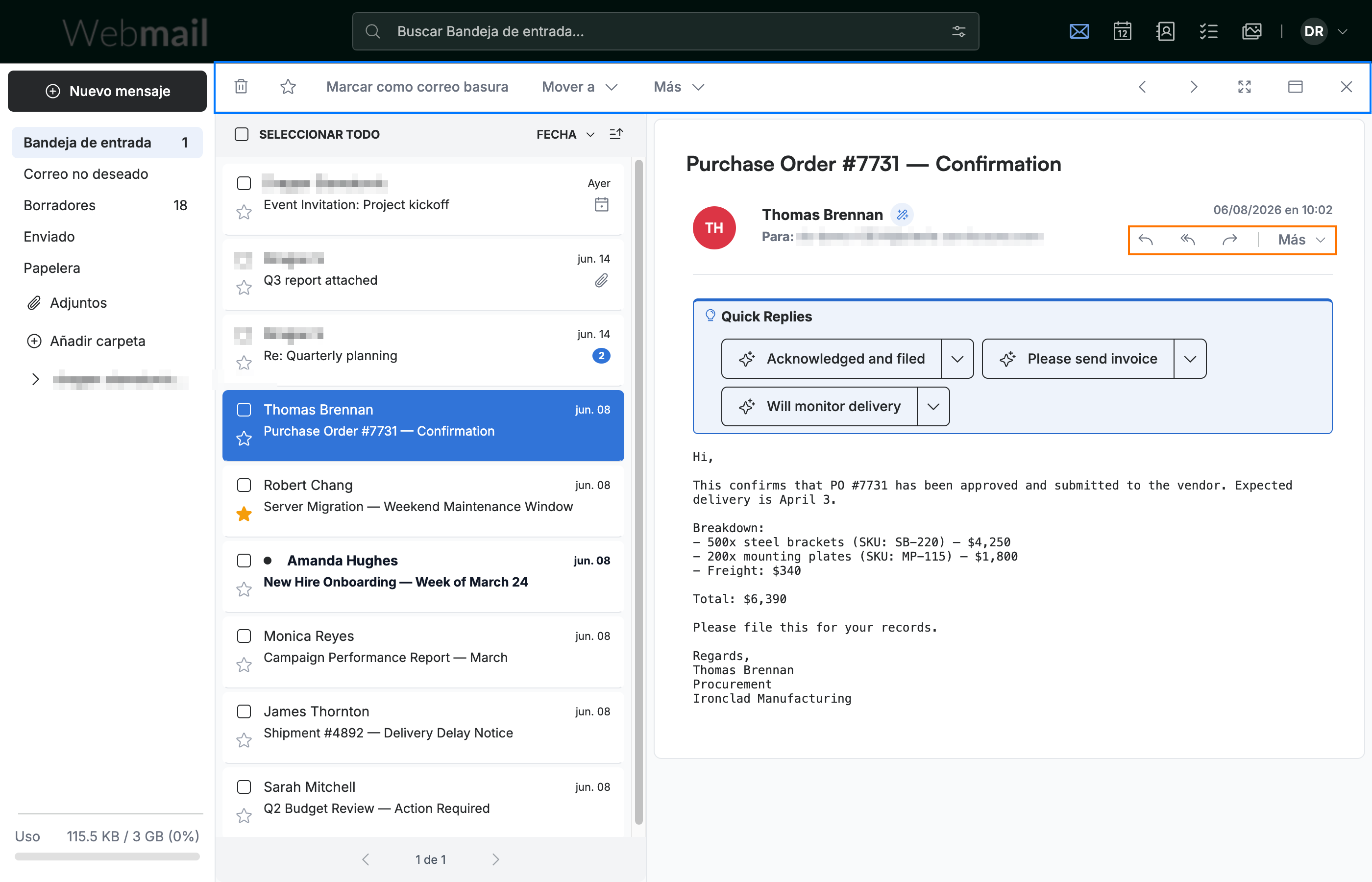Open the Mail app icon in header
1372x882 pixels.
click(x=1079, y=31)
